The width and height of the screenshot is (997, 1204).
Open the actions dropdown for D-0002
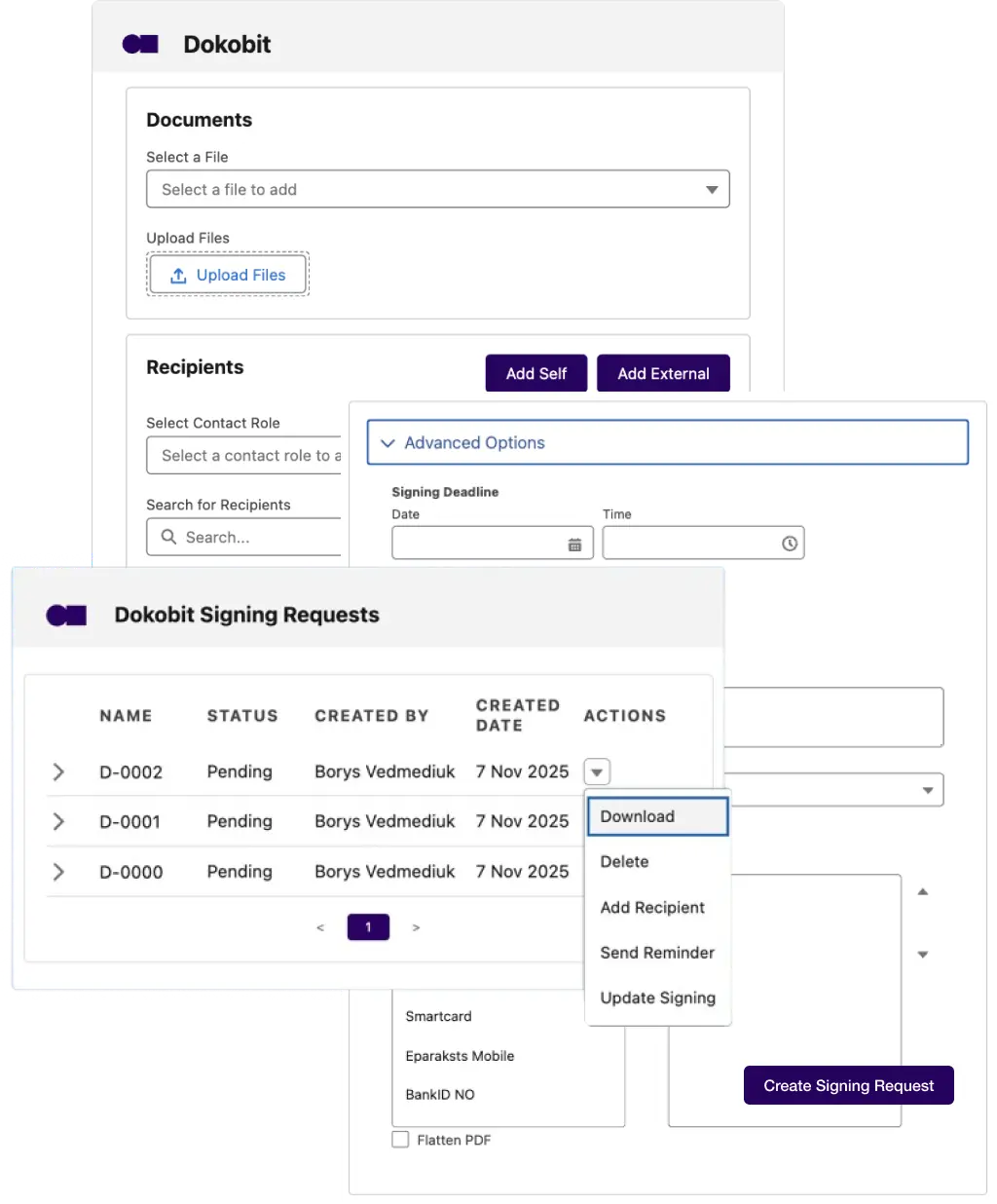pyautogui.click(x=597, y=771)
